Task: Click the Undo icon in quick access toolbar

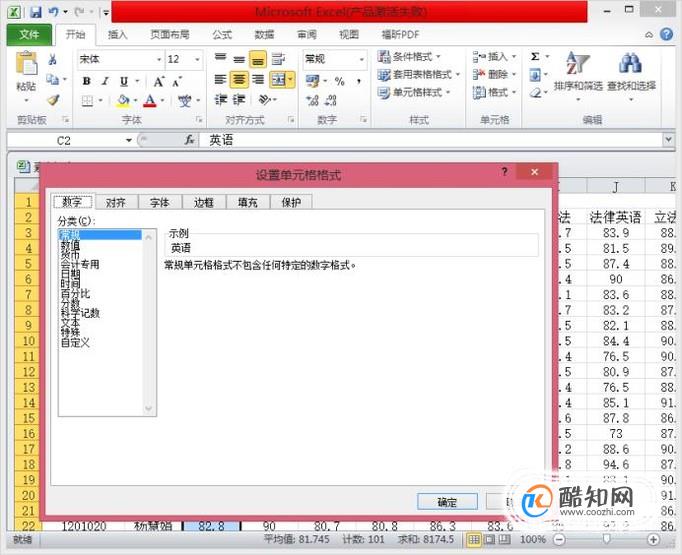Action: (53, 11)
